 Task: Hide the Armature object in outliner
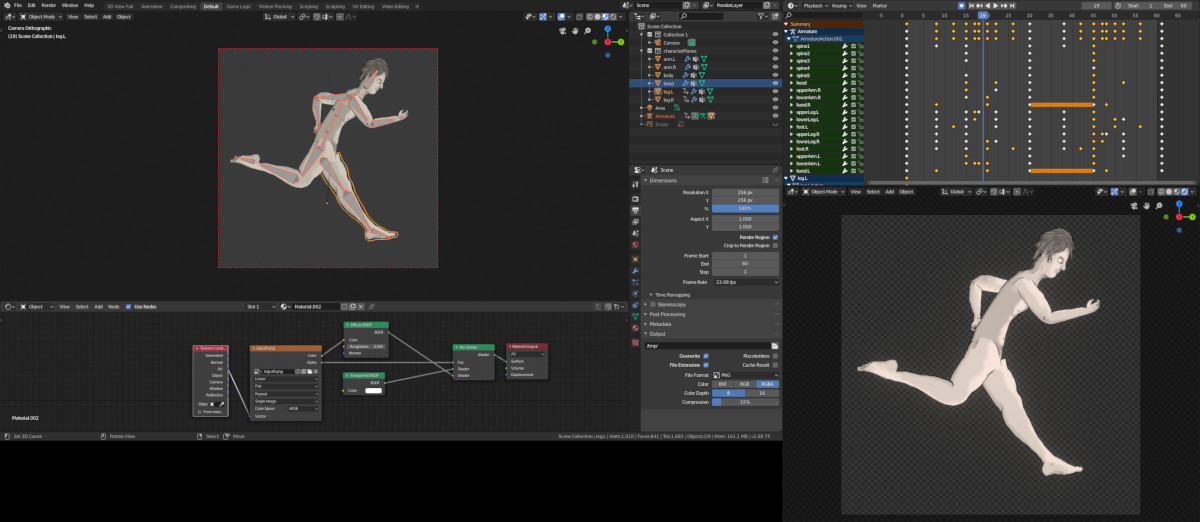coord(775,116)
